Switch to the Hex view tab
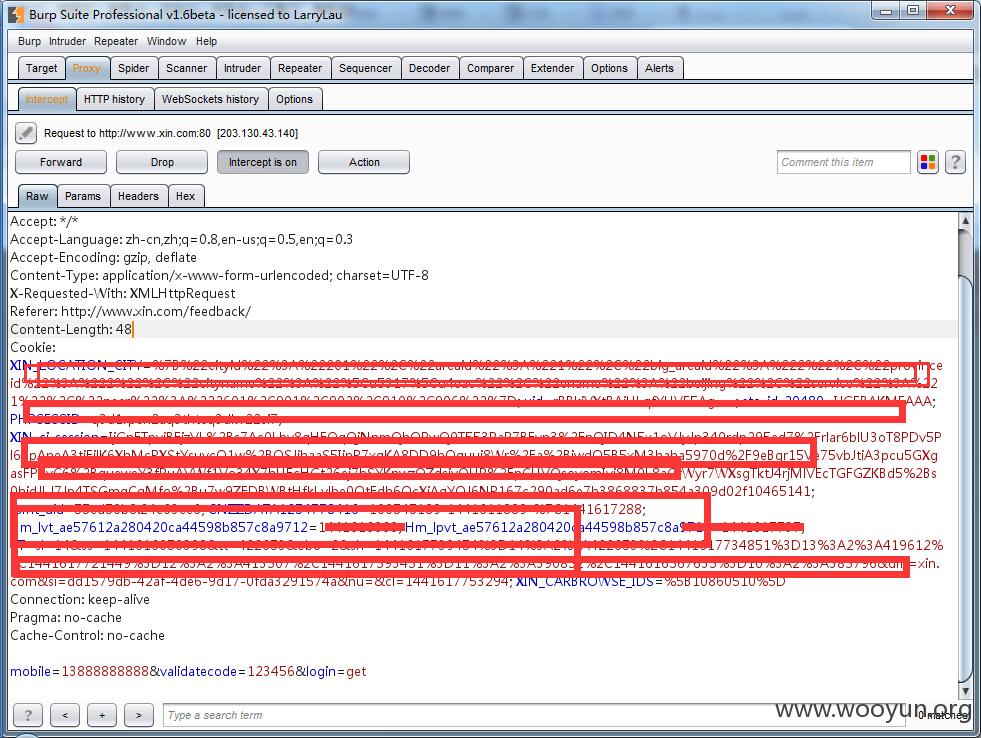This screenshot has height=738, width=981. [x=185, y=196]
